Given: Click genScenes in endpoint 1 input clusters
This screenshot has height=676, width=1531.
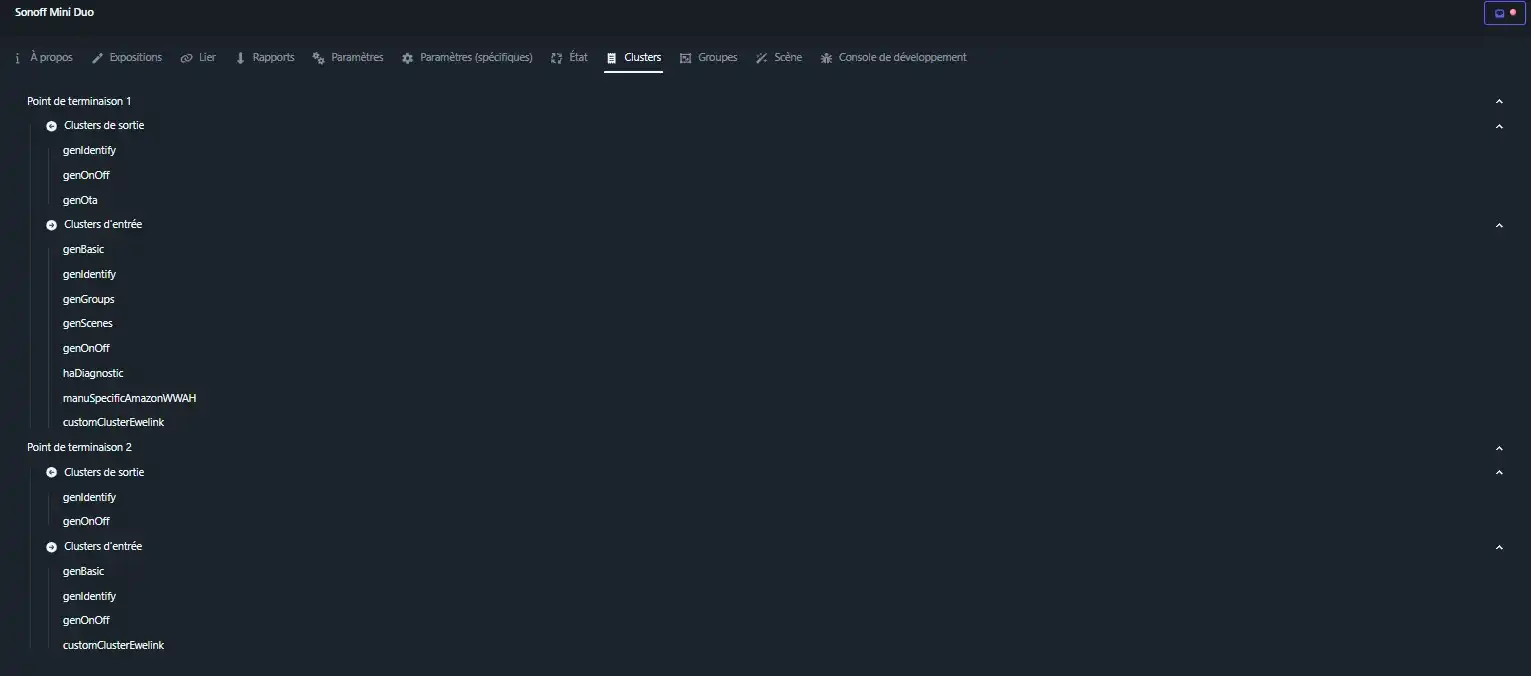Looking at the screenshot, I should click(88, 323).
